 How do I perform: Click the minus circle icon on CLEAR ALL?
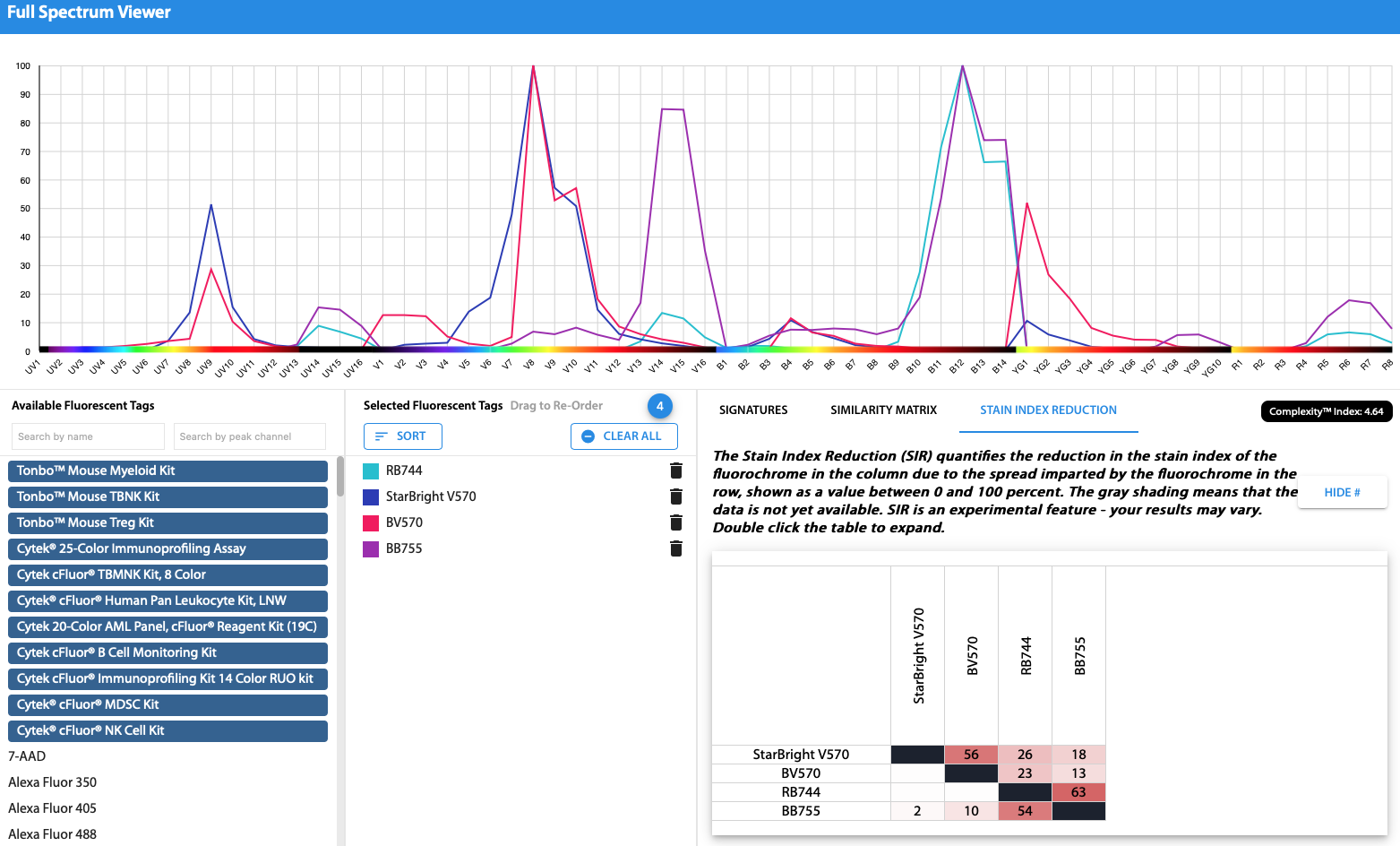click(588, 436)
